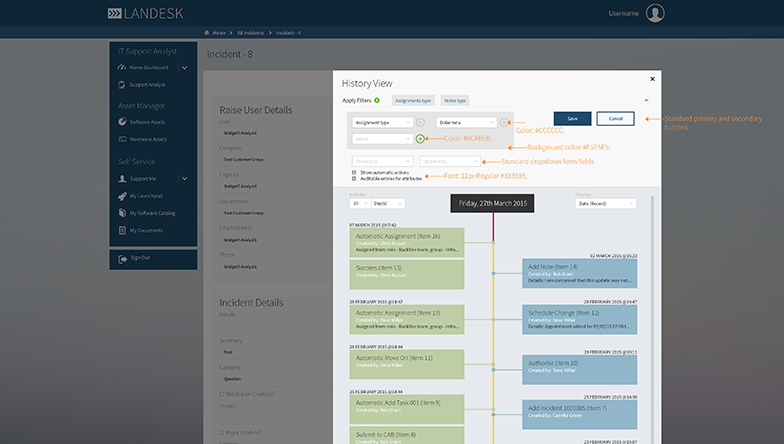This screenshot has height=444, width=784.
Task: Click the green Apply Filters indicator icon
Action: (x=376, y=100)
